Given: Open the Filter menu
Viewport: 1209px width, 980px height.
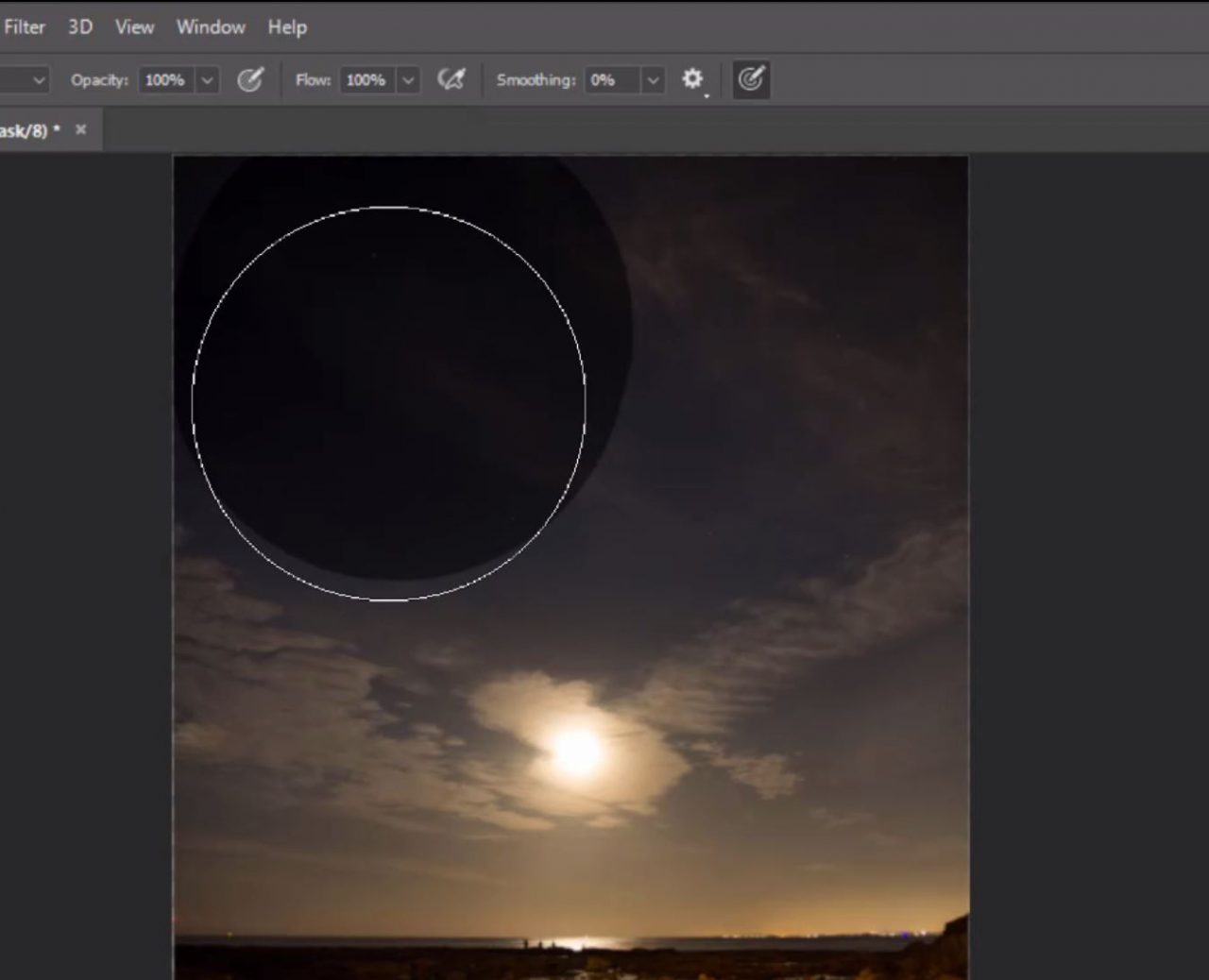Looking at the screenshot, I should 25,26.
